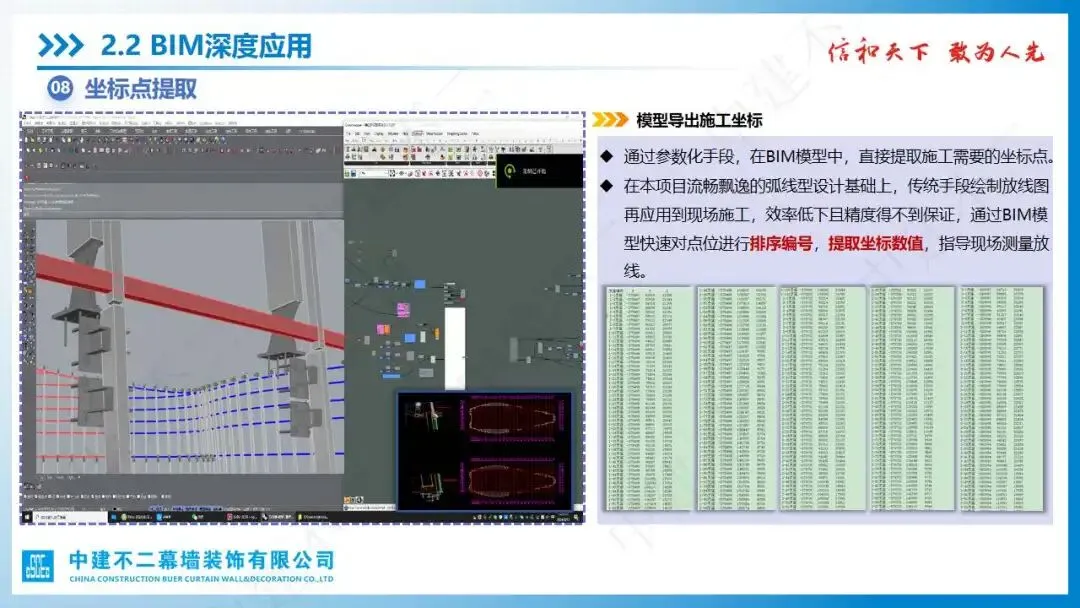Open the Grasshopper canvas zoom dropdown
The image size is (1080, 608).
374,174
